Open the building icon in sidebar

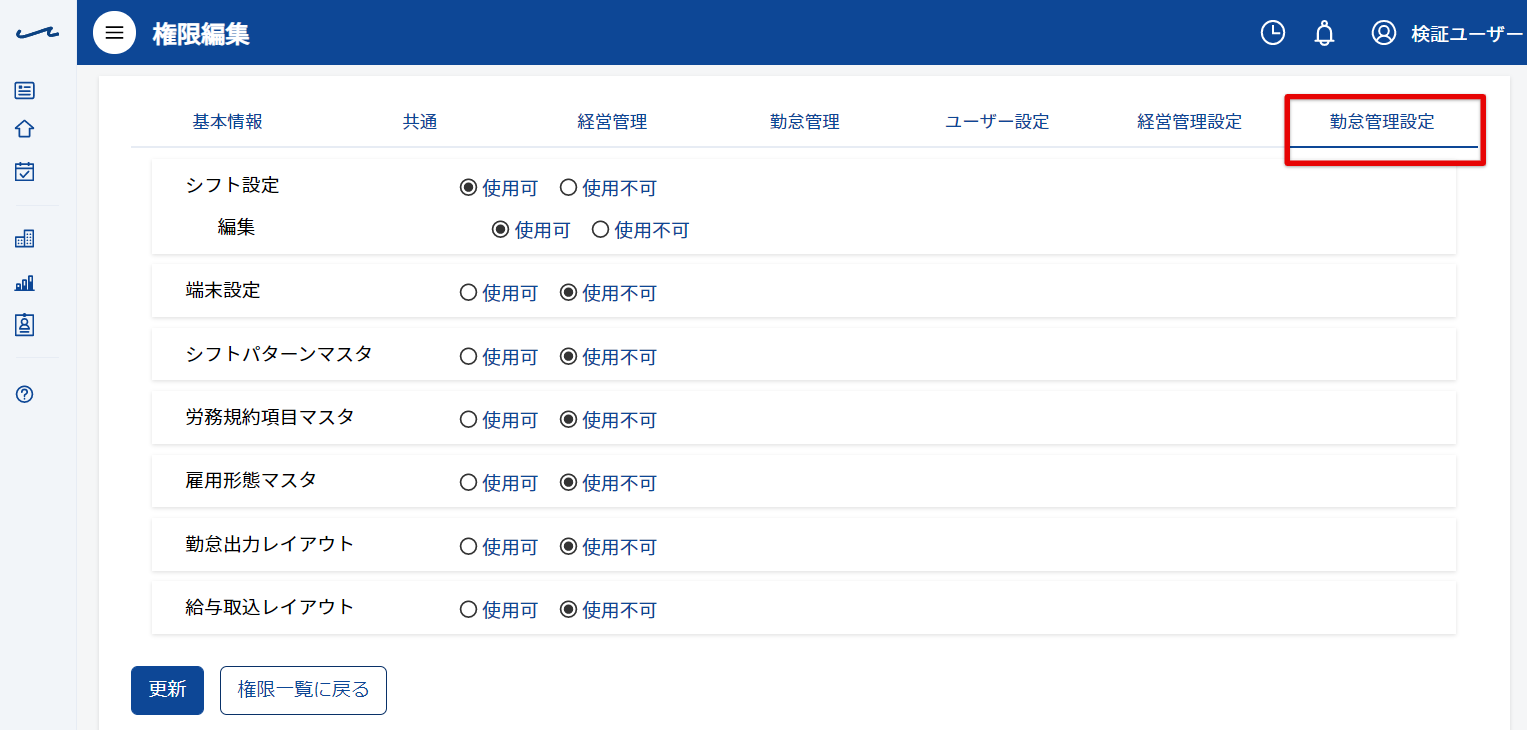(25, 239)
